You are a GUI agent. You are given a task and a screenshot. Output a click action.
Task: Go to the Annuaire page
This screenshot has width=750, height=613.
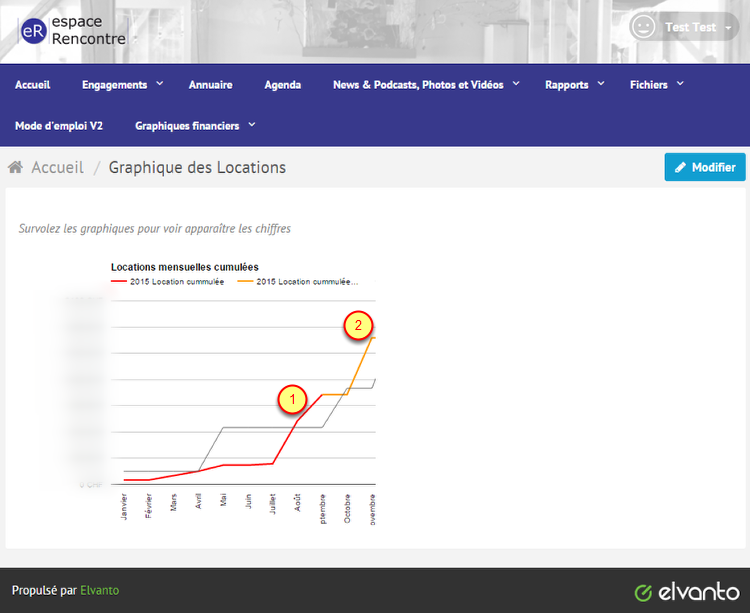tap(210, 85)
